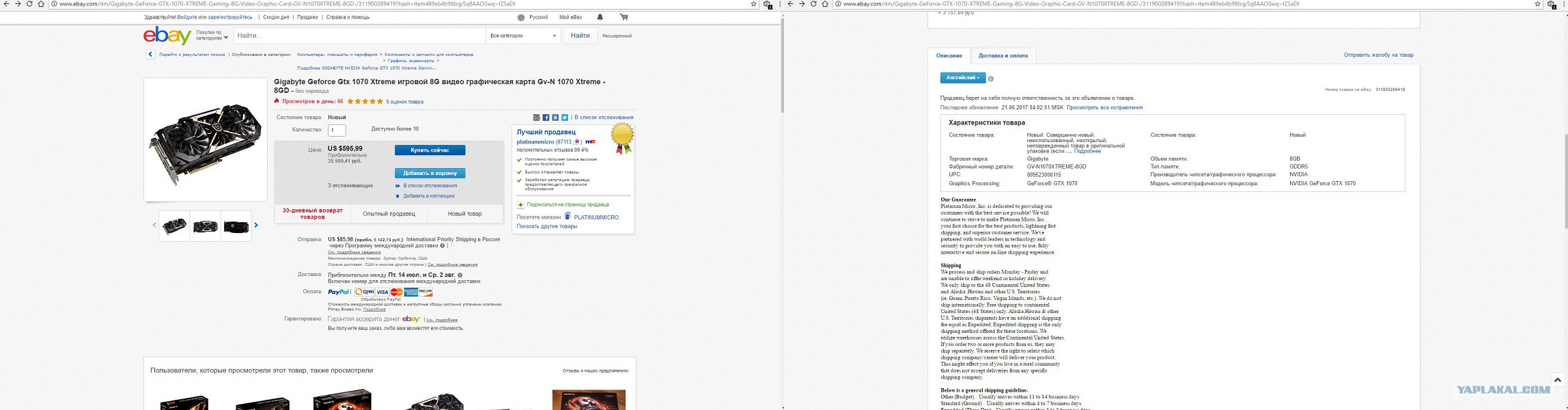Open the Русский language selector
Image resolution: width=1568 pixels, height=410 pixels.
(539, 17)
